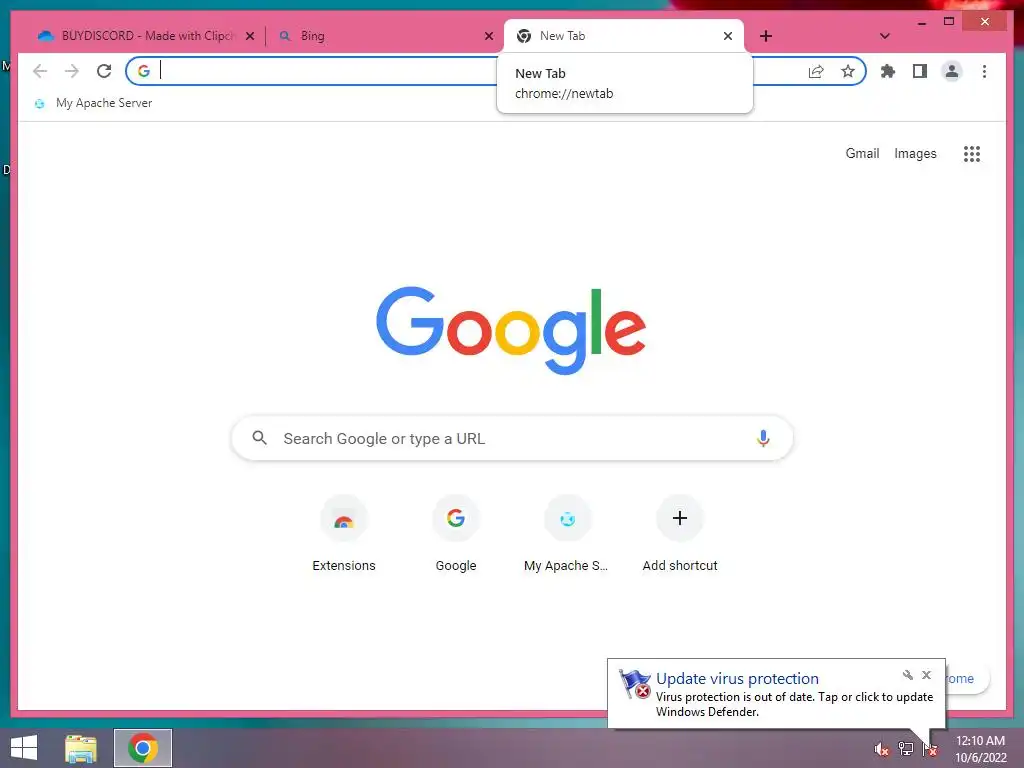The width and height of the screenshot is (1024, 768).
Task: Open Chrome's three-dot menu
Action: click(984, 71)
